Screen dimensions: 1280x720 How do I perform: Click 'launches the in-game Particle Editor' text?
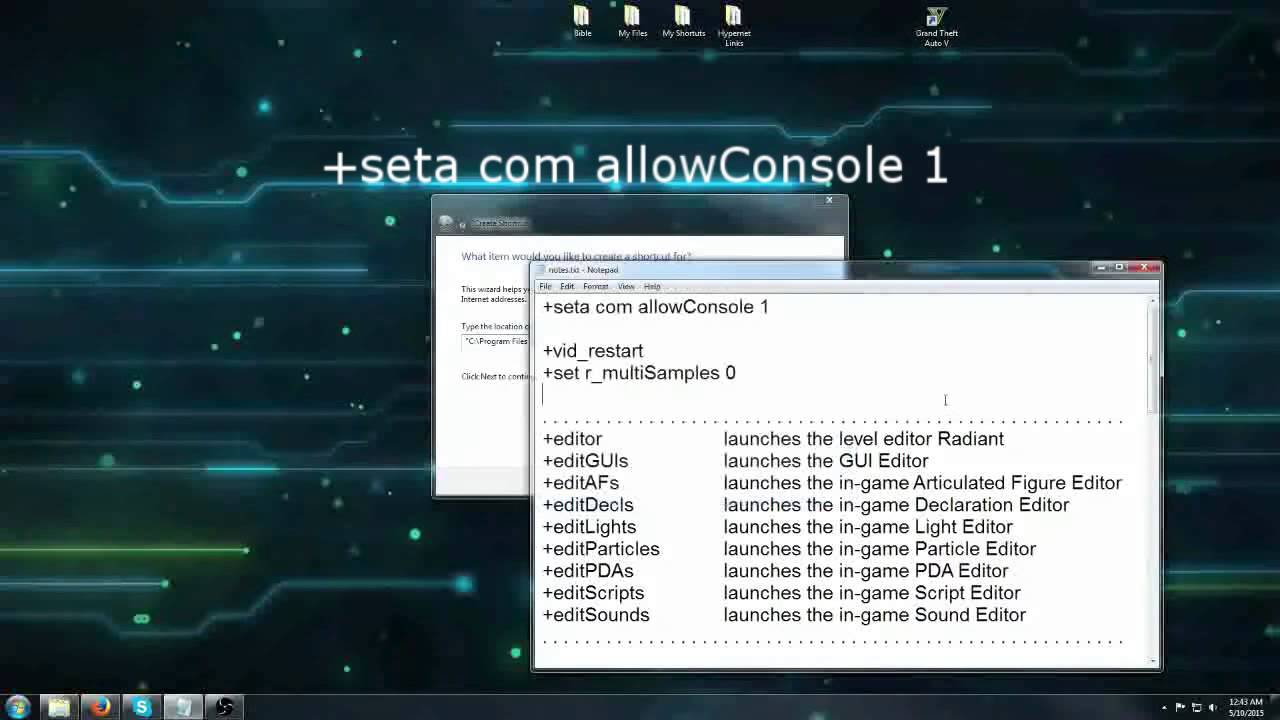point(880,549)
